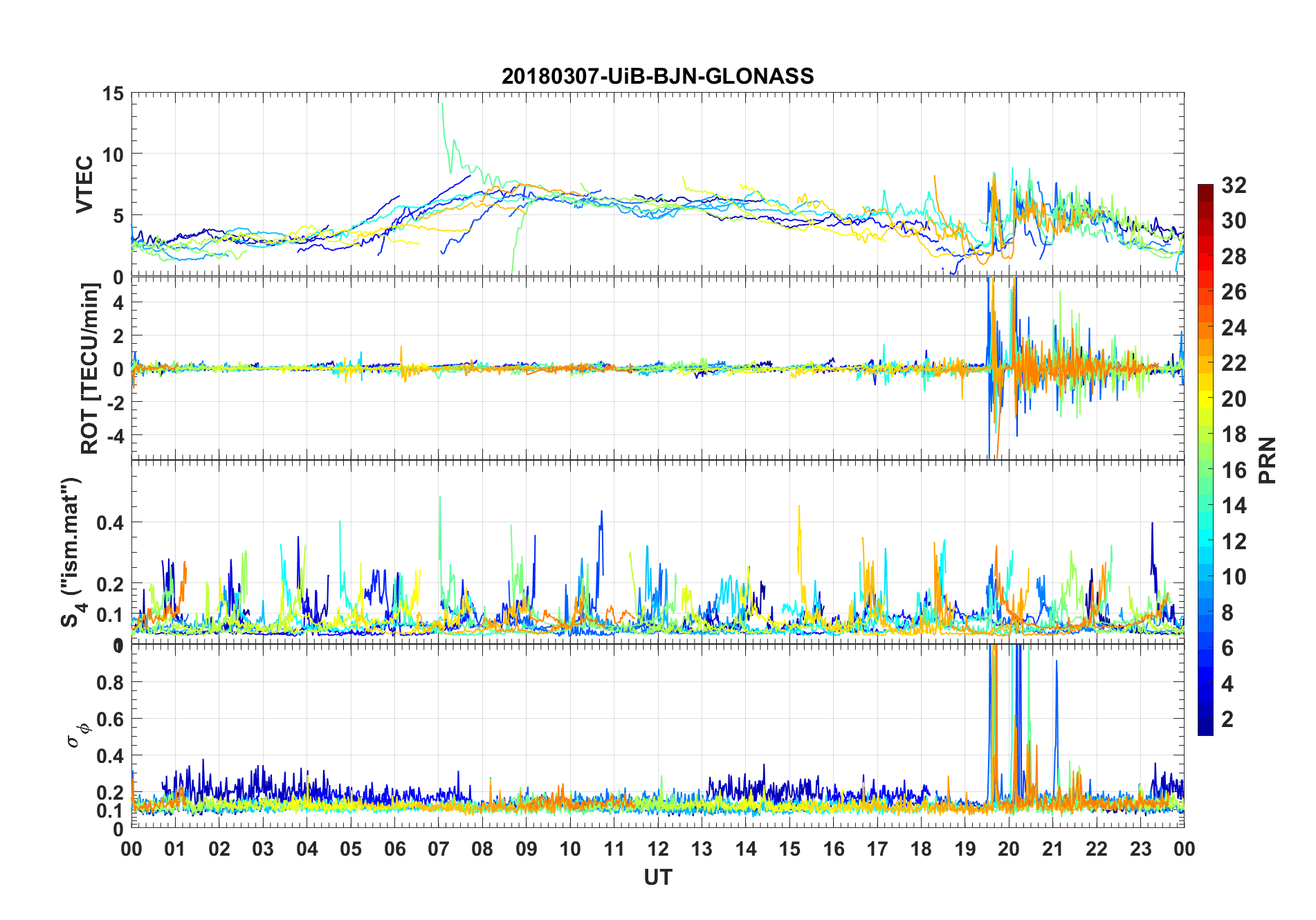Click UT axis tick label 15
This screenshot has height=920, width=1316.
click(x=789, y=849)
